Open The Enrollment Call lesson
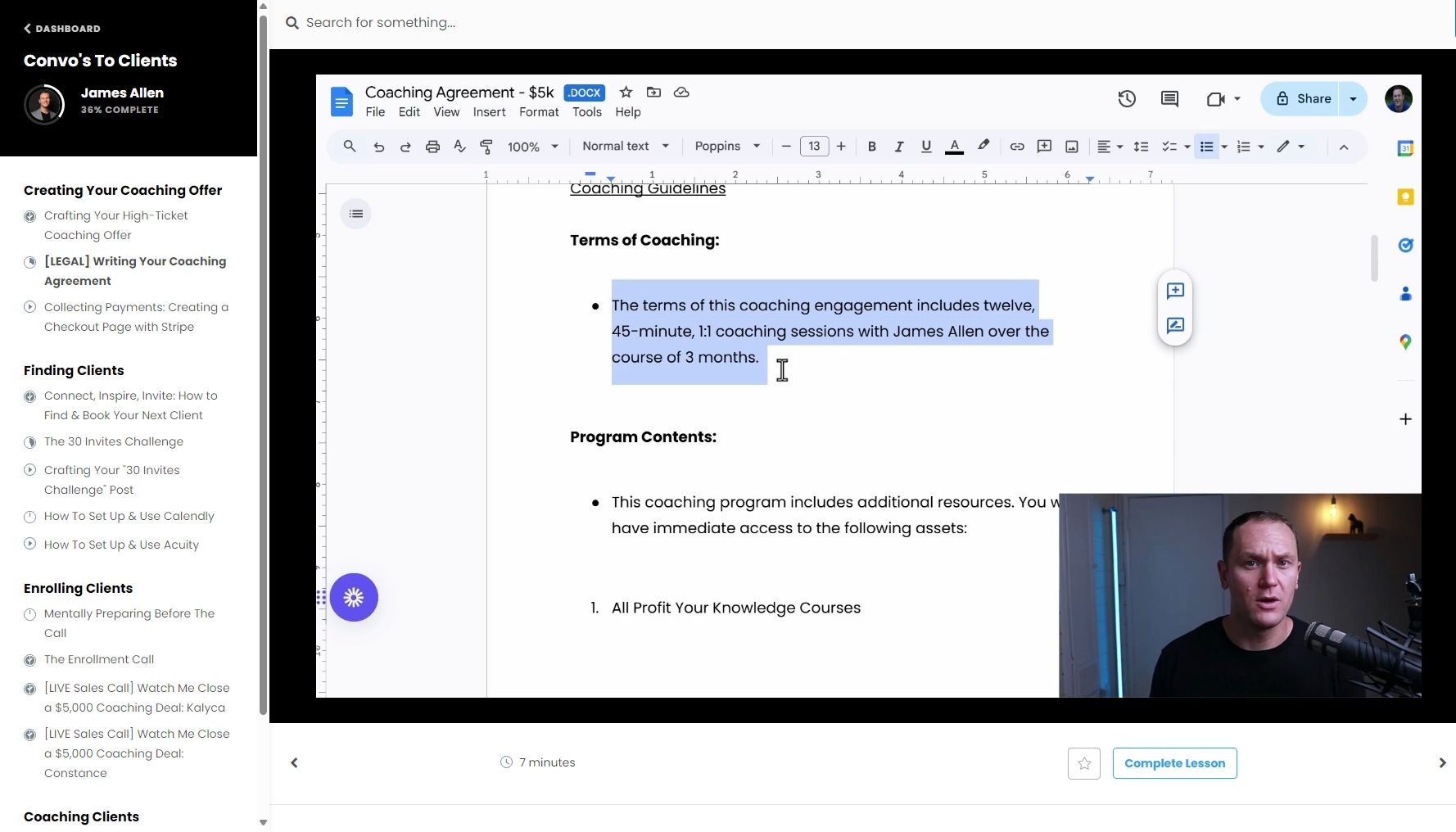This screenshot has width=1456, height=832. pyautogui.click(x=99, y=659)
